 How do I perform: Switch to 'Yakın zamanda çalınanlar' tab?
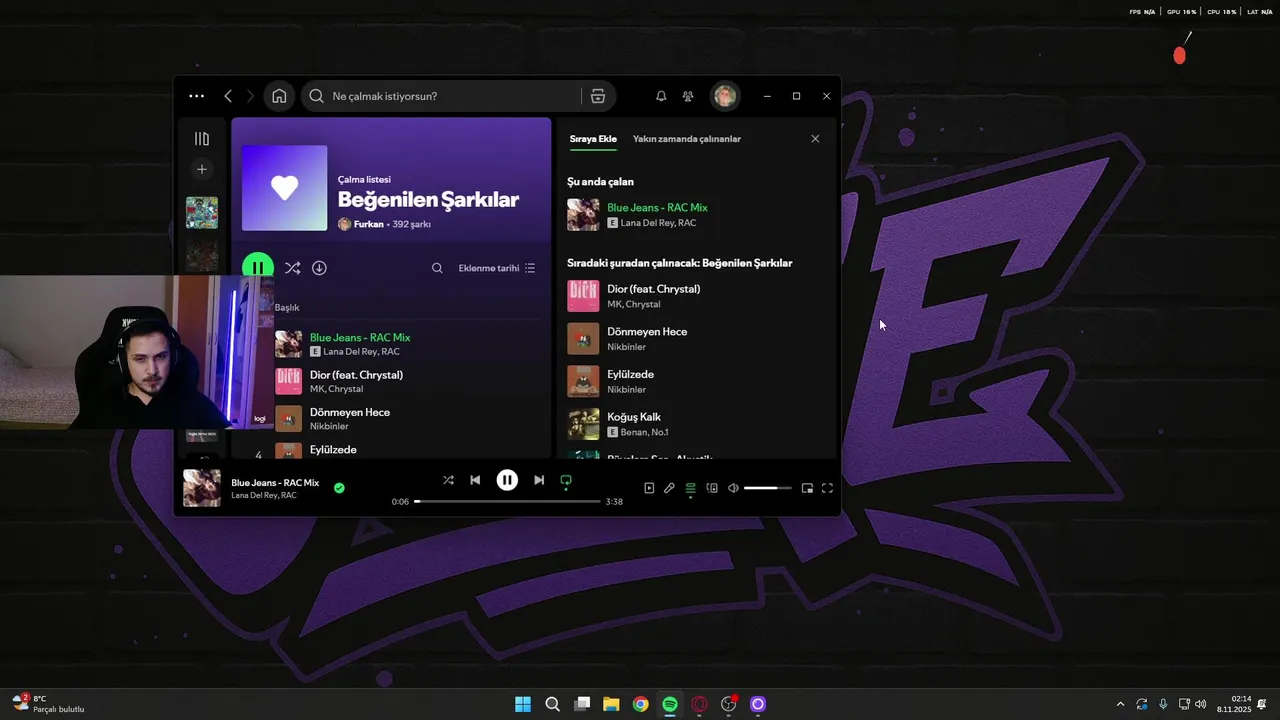(687, 139)
